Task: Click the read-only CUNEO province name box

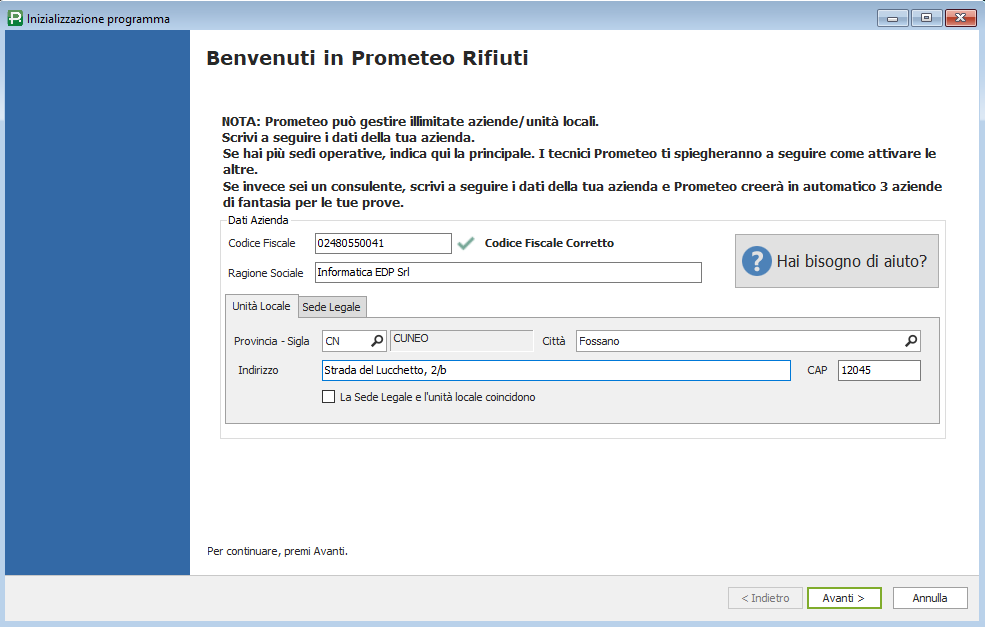Action: click(x=460, y=341)
